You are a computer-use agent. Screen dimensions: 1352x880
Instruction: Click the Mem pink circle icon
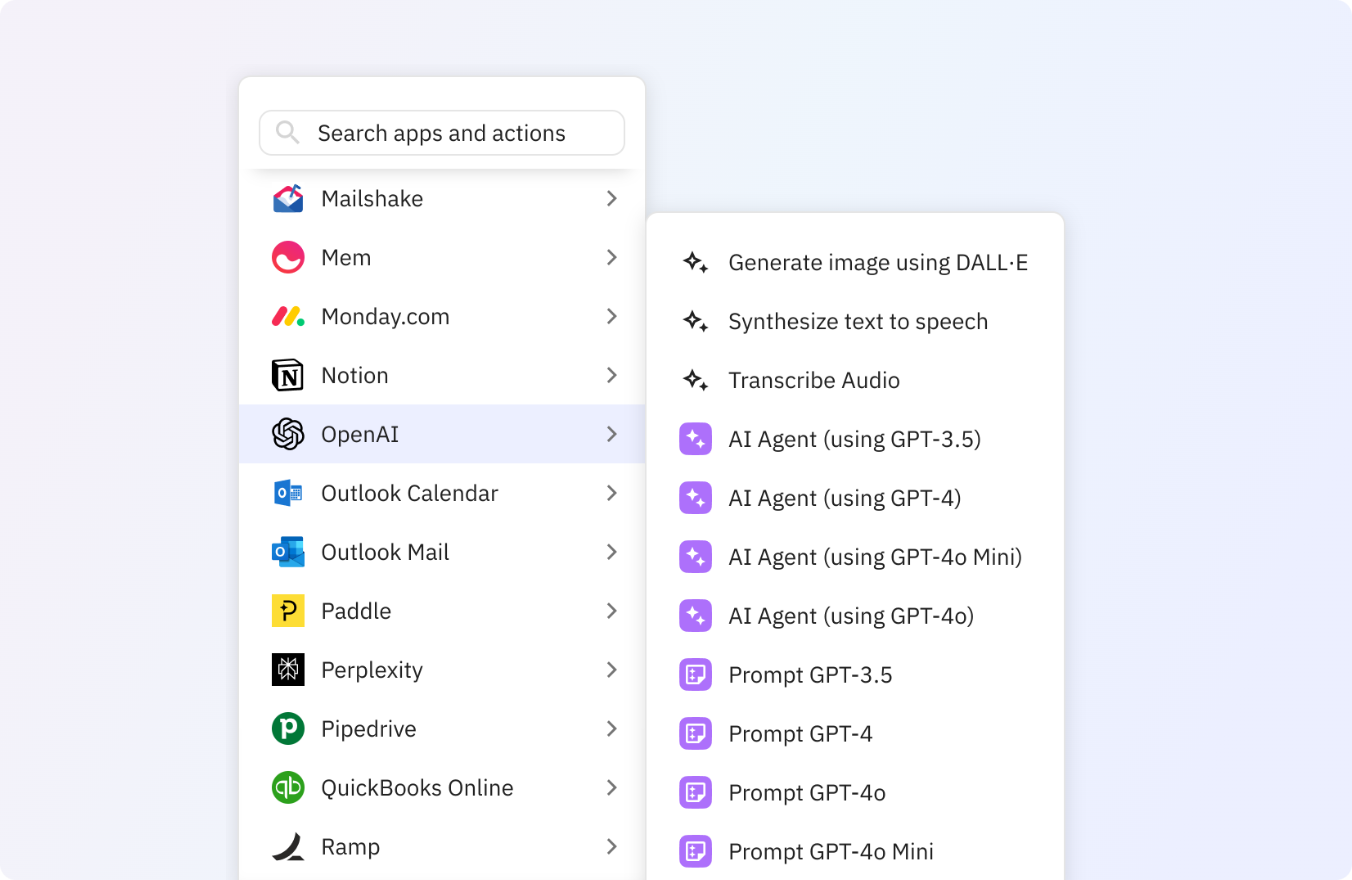288,258
